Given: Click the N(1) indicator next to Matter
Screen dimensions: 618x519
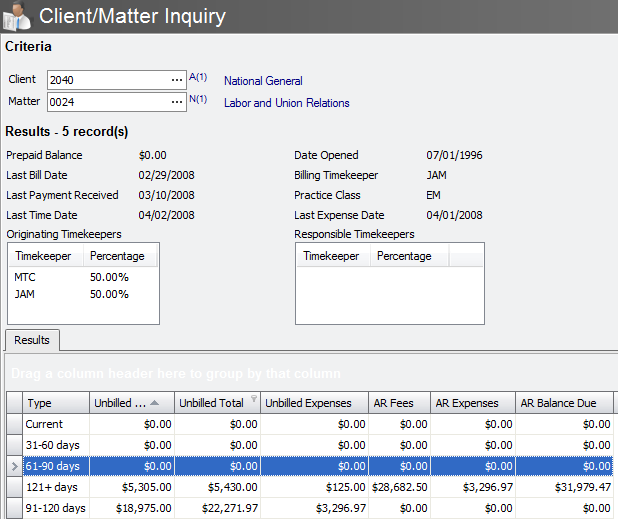Looking at the screenshot, I should click(x=197, y=99).
